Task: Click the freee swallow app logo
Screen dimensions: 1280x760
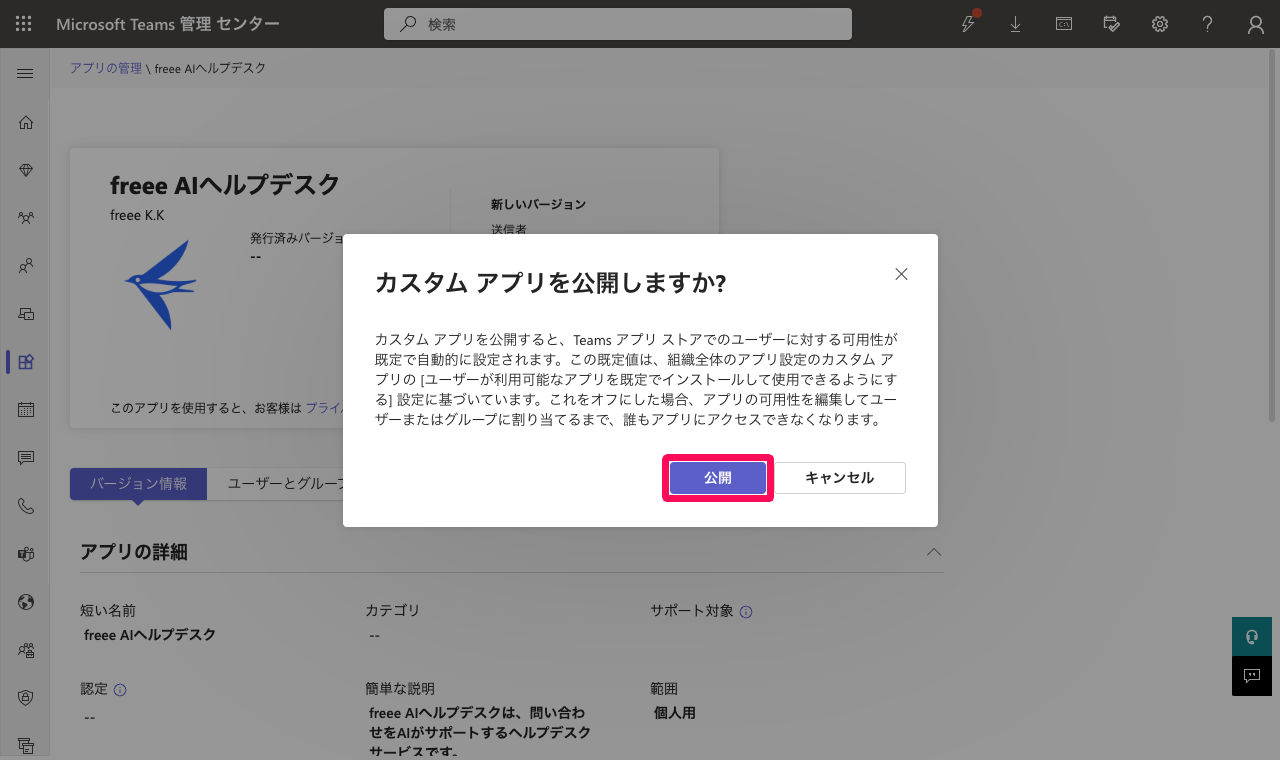Action: [x=161, y=285]
